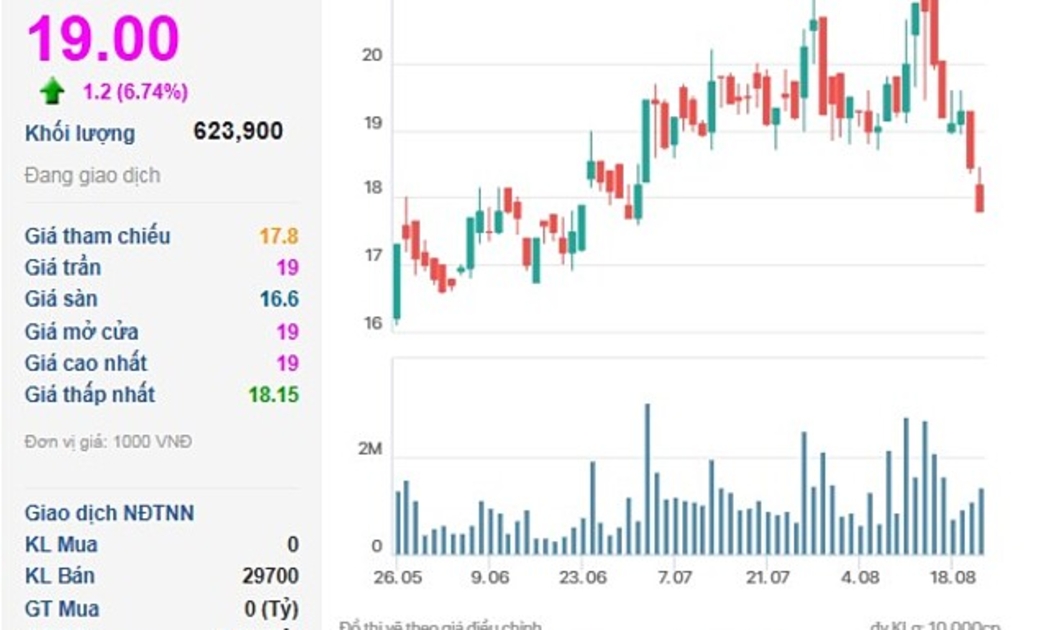Click the 2M volume axis label
Screen dimensions: 1050x630
[x=370, y=450]
